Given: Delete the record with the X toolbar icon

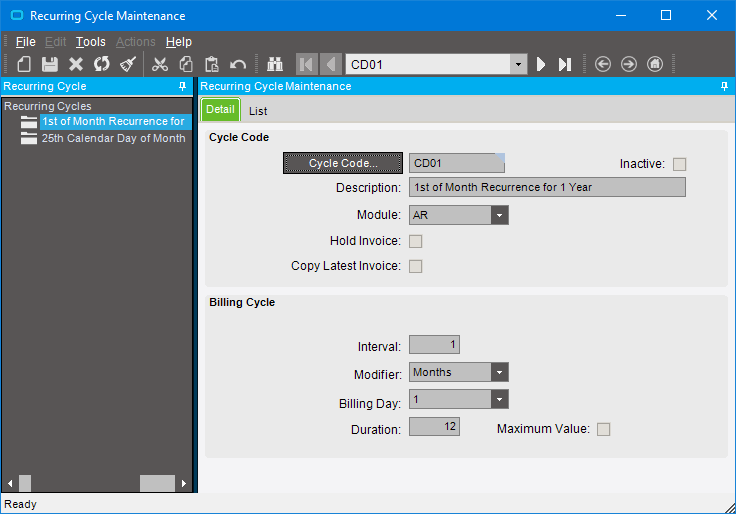Looking at the screenshot, I should [76, 64].
